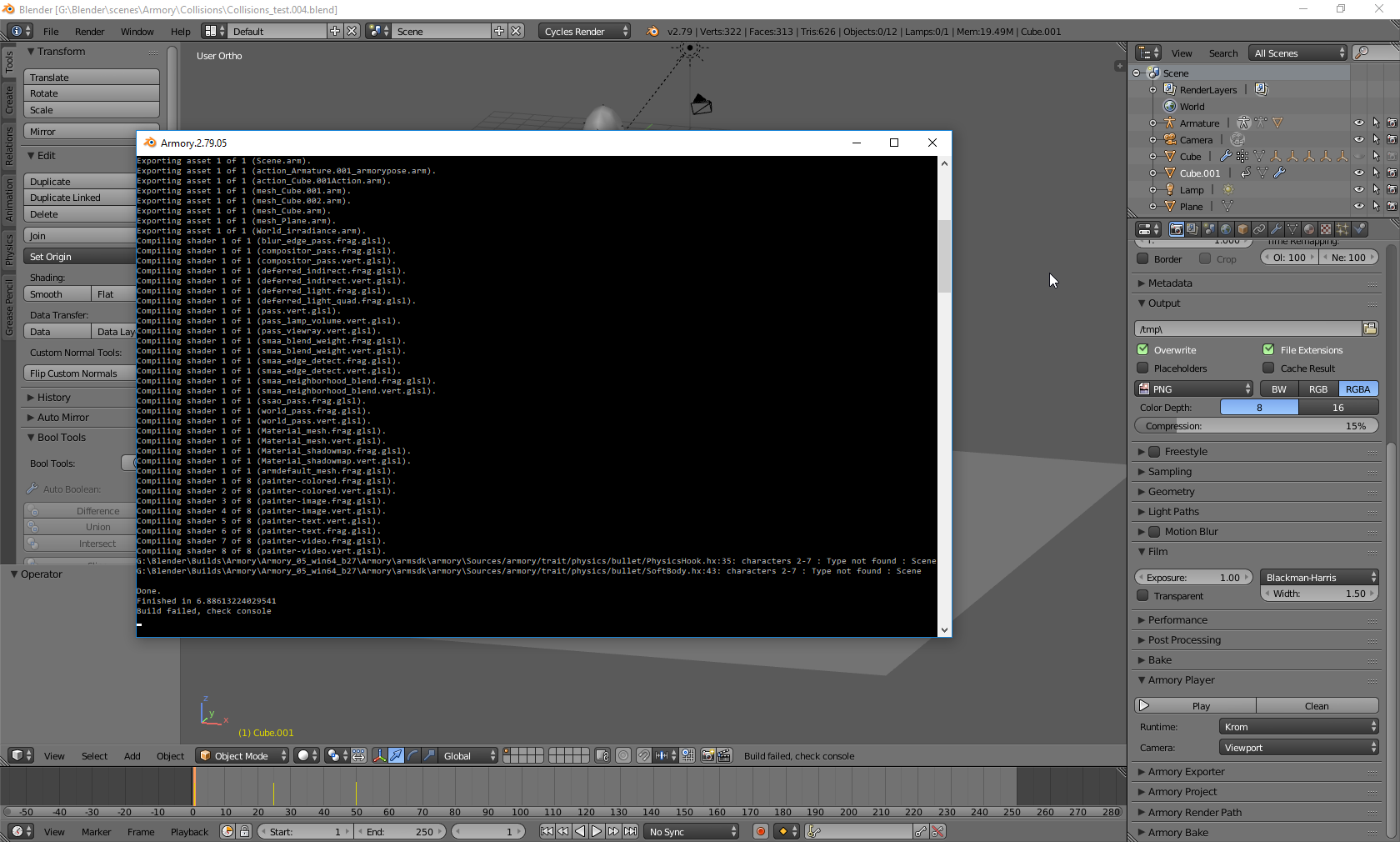Click the timeline record keyframe button
1400x842 pixels.
point(760,831)
